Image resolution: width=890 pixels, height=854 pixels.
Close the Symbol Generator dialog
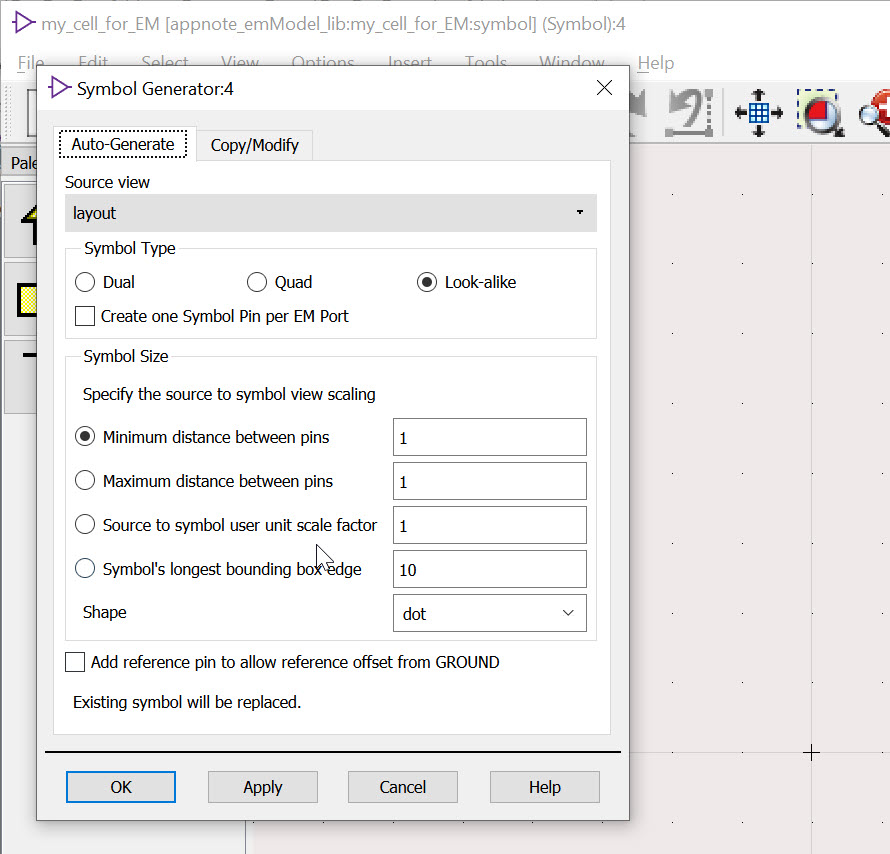[x=604, y=88]
